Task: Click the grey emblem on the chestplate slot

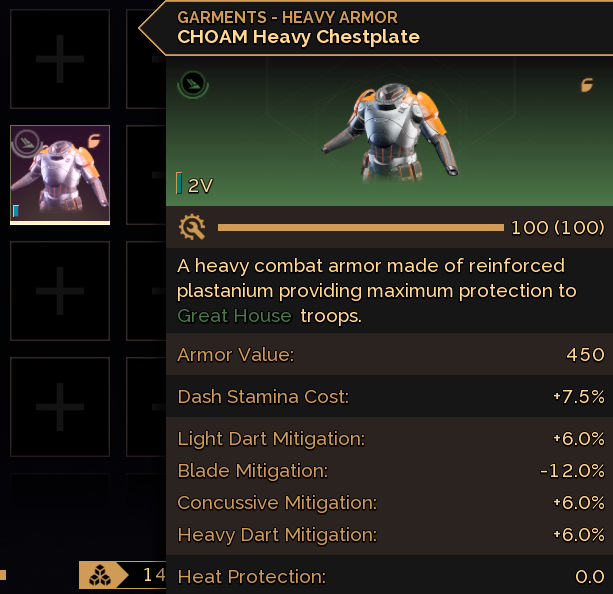Action: [x=26, y=144]
